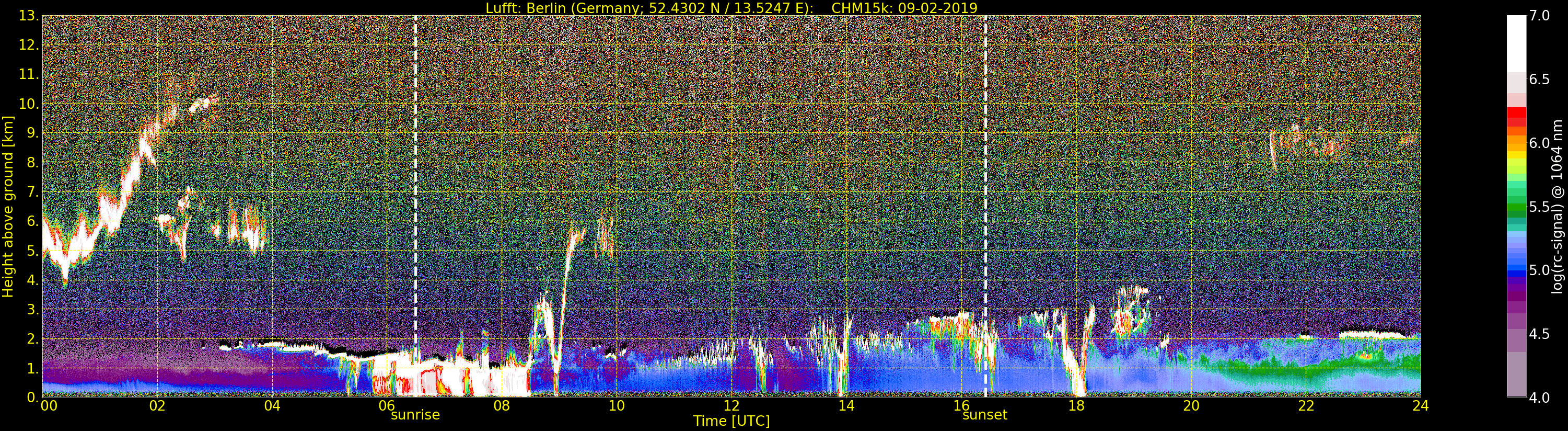
Task: Click the plot title "Lufft: Berlin (Germany; 52.4302 N / 13.5247 E): CHM15k: 09-02-2019"
Action: coord(731,8)
